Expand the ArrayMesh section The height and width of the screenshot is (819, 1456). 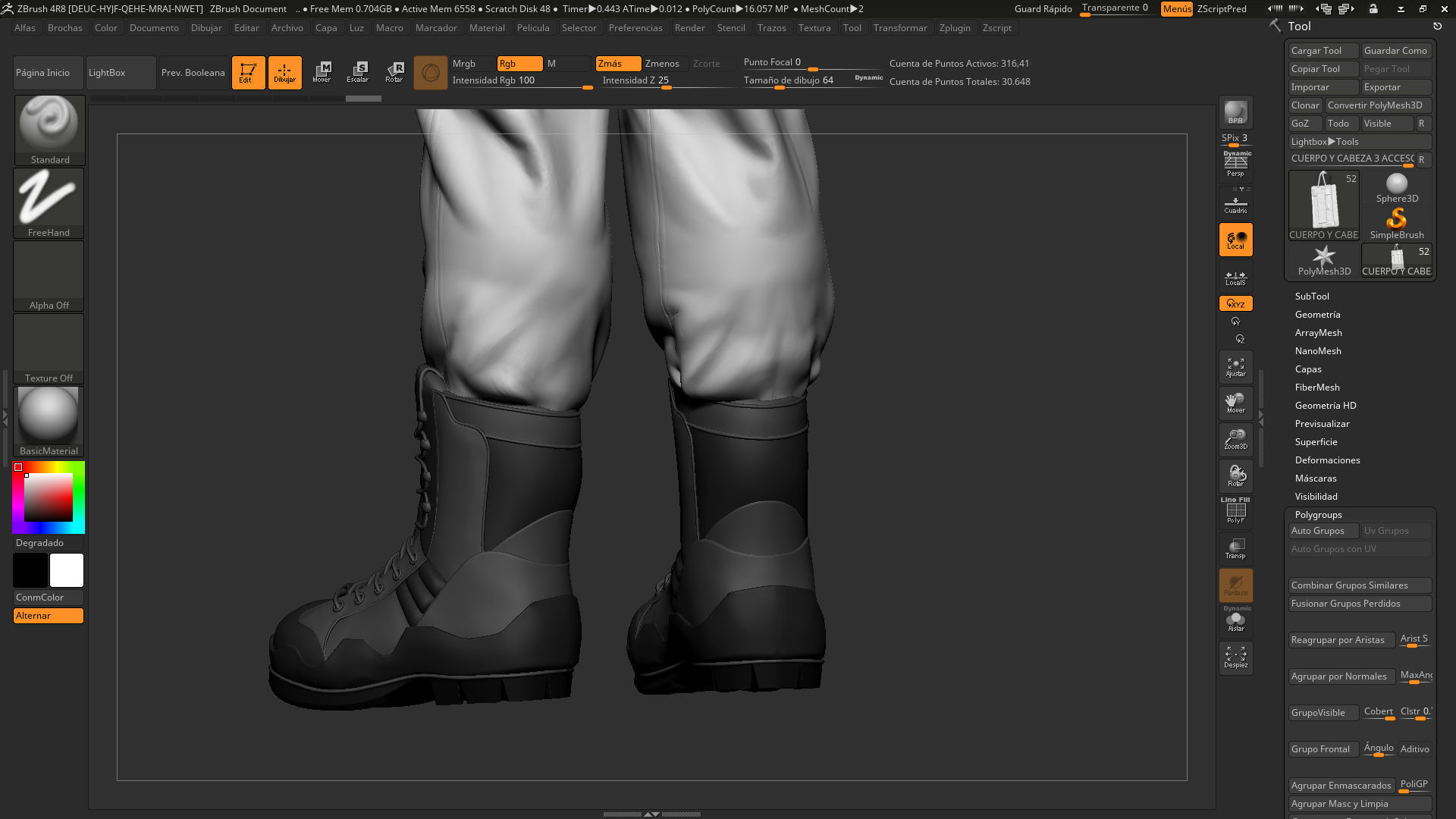[x=1318, y=333]
